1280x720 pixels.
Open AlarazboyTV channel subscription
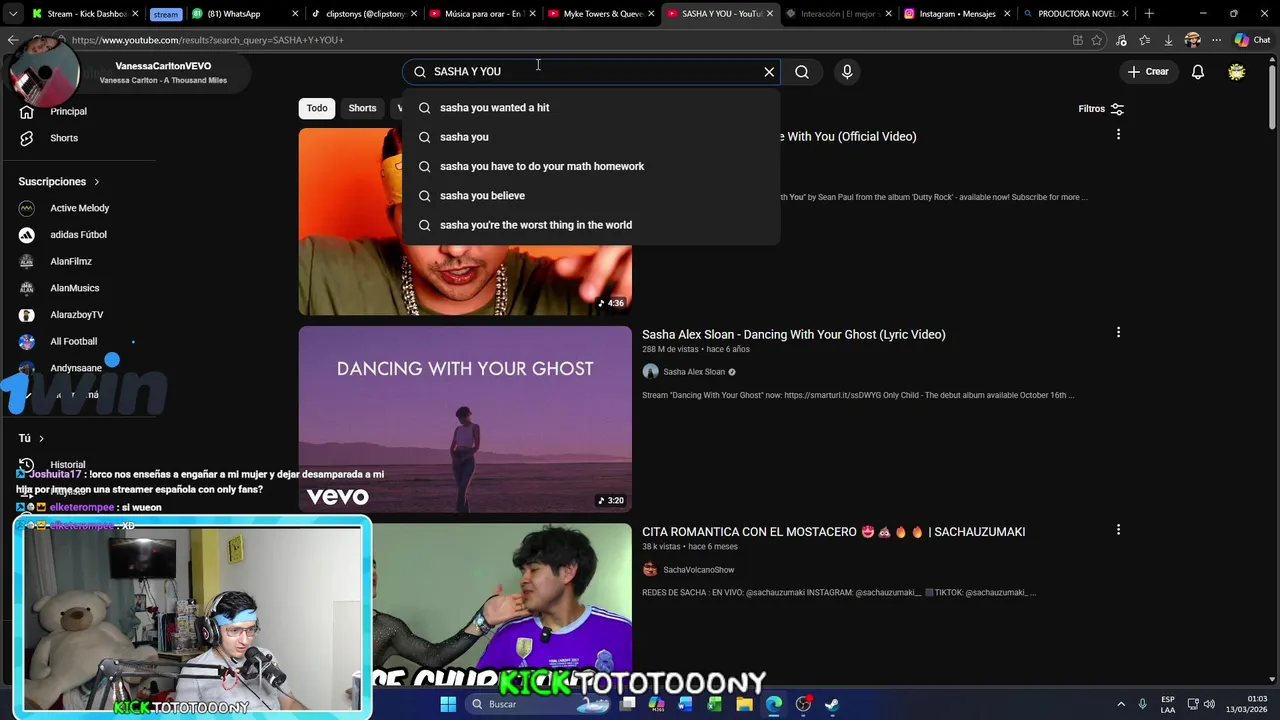tap(76, 315)
